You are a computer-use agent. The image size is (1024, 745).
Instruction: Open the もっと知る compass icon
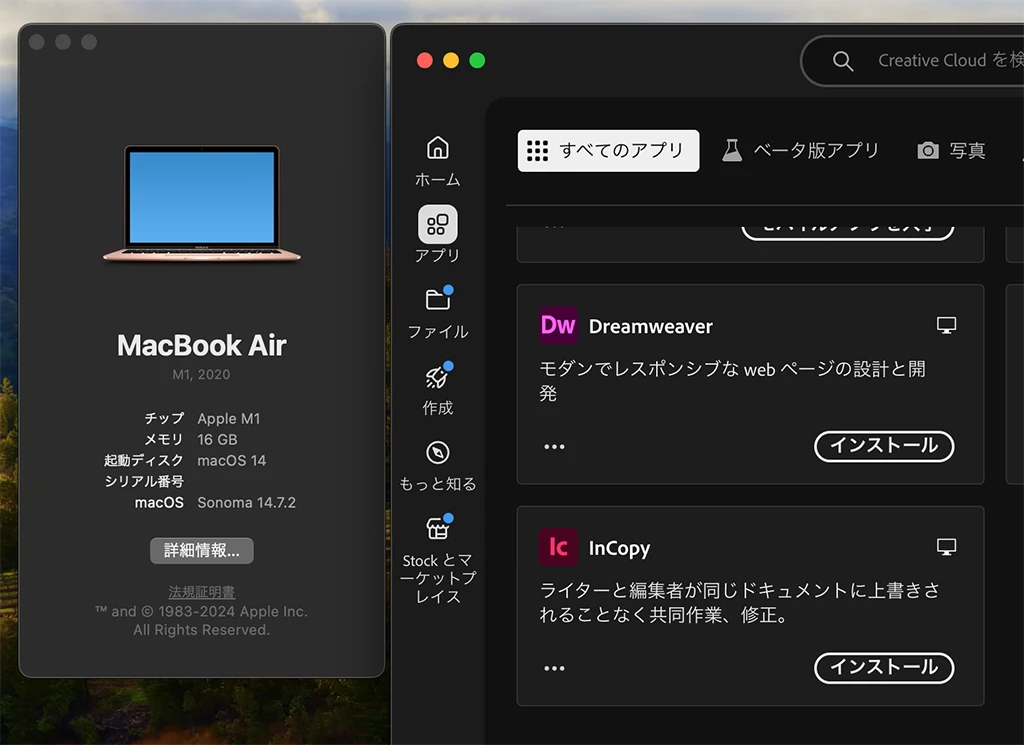point(438,452)
